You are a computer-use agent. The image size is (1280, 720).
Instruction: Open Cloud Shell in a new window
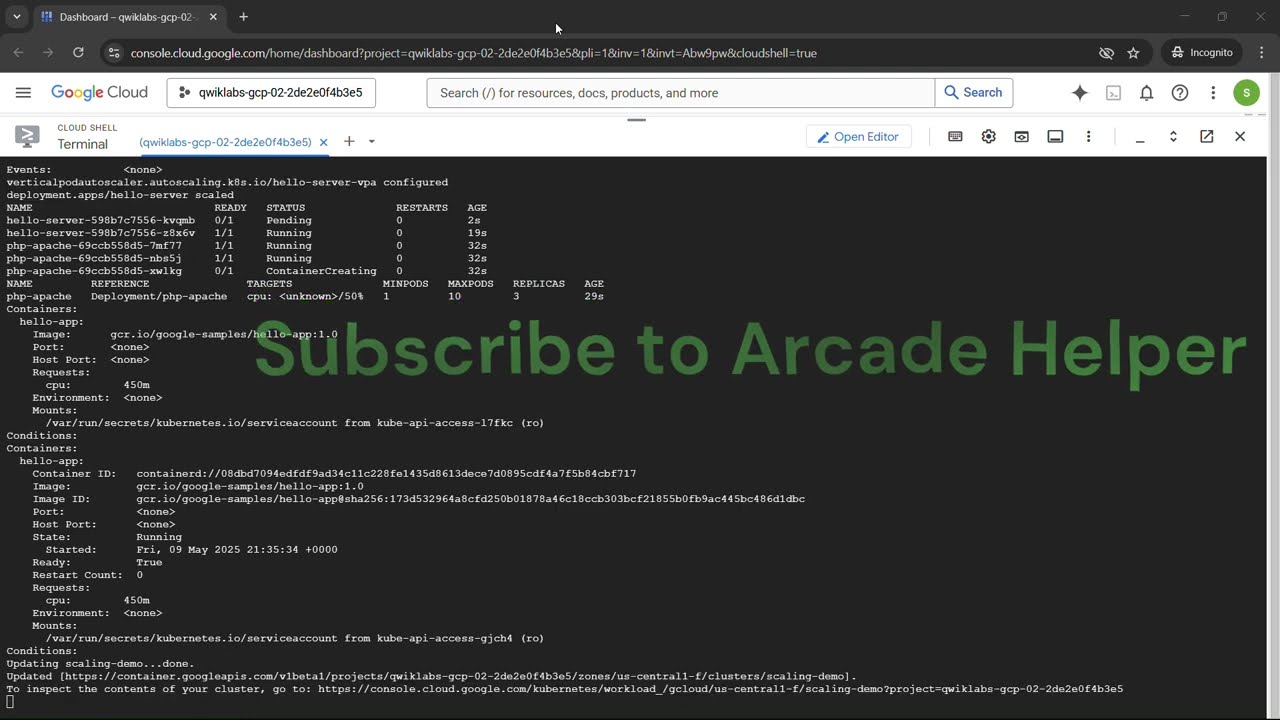(x=1207, y=137)
